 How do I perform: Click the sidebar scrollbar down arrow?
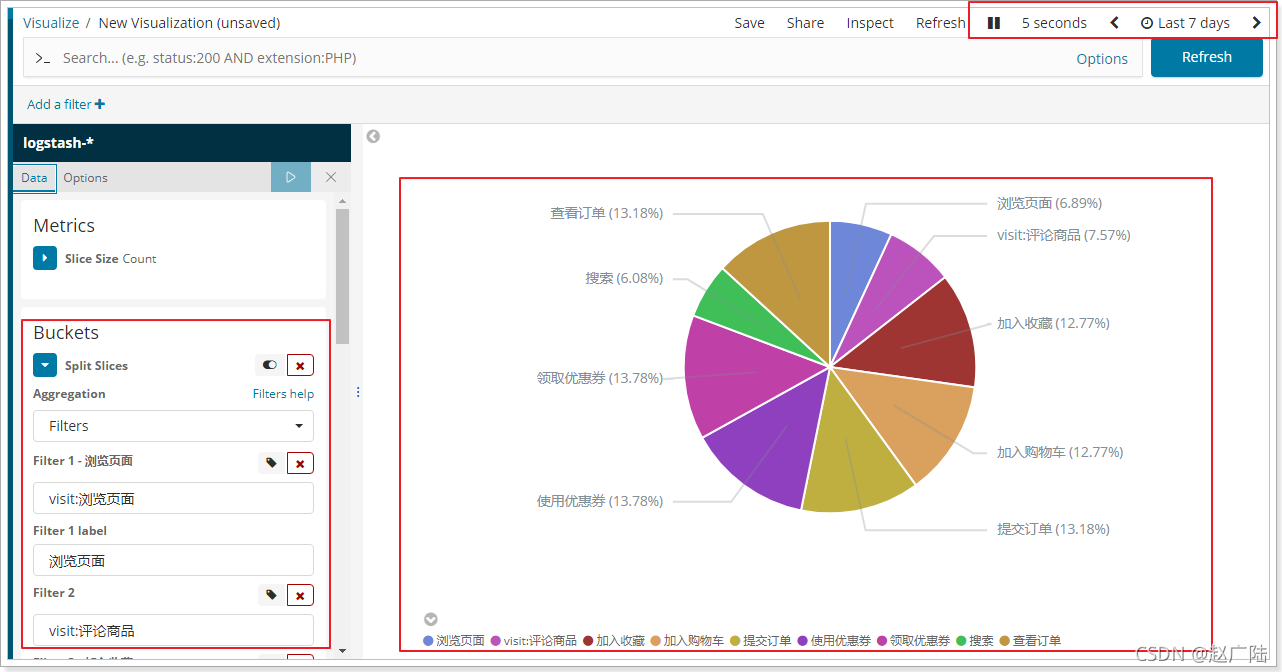click(342, 650)
